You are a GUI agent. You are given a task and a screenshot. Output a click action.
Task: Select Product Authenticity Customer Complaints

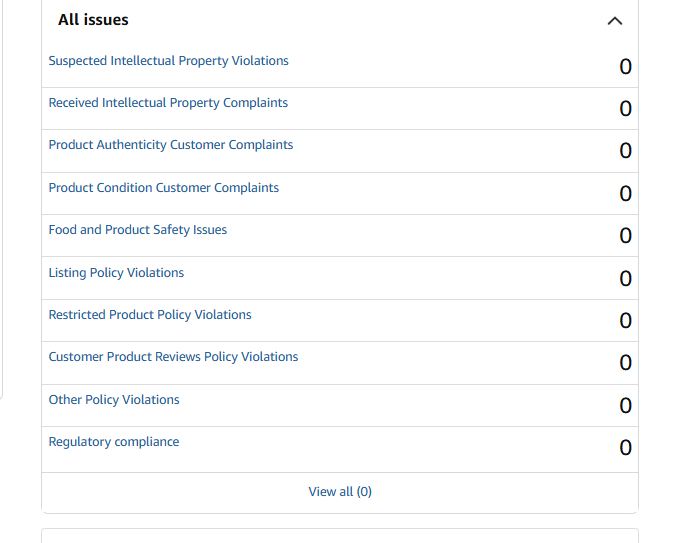pyautogui.click(x=171, y=145)
